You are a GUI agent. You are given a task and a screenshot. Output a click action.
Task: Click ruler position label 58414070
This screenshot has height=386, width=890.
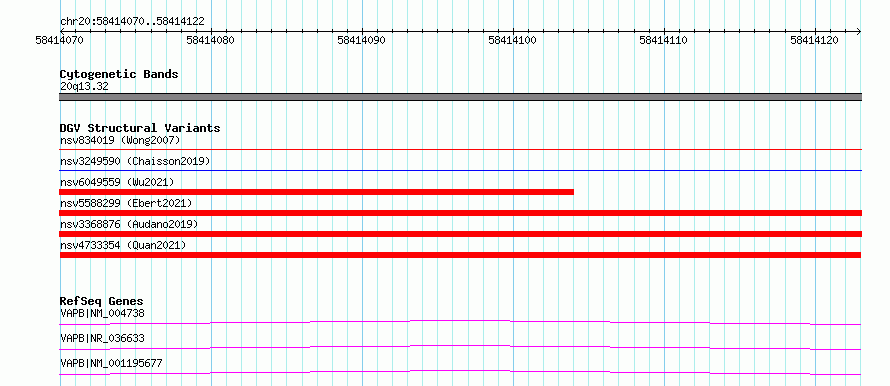60,40
